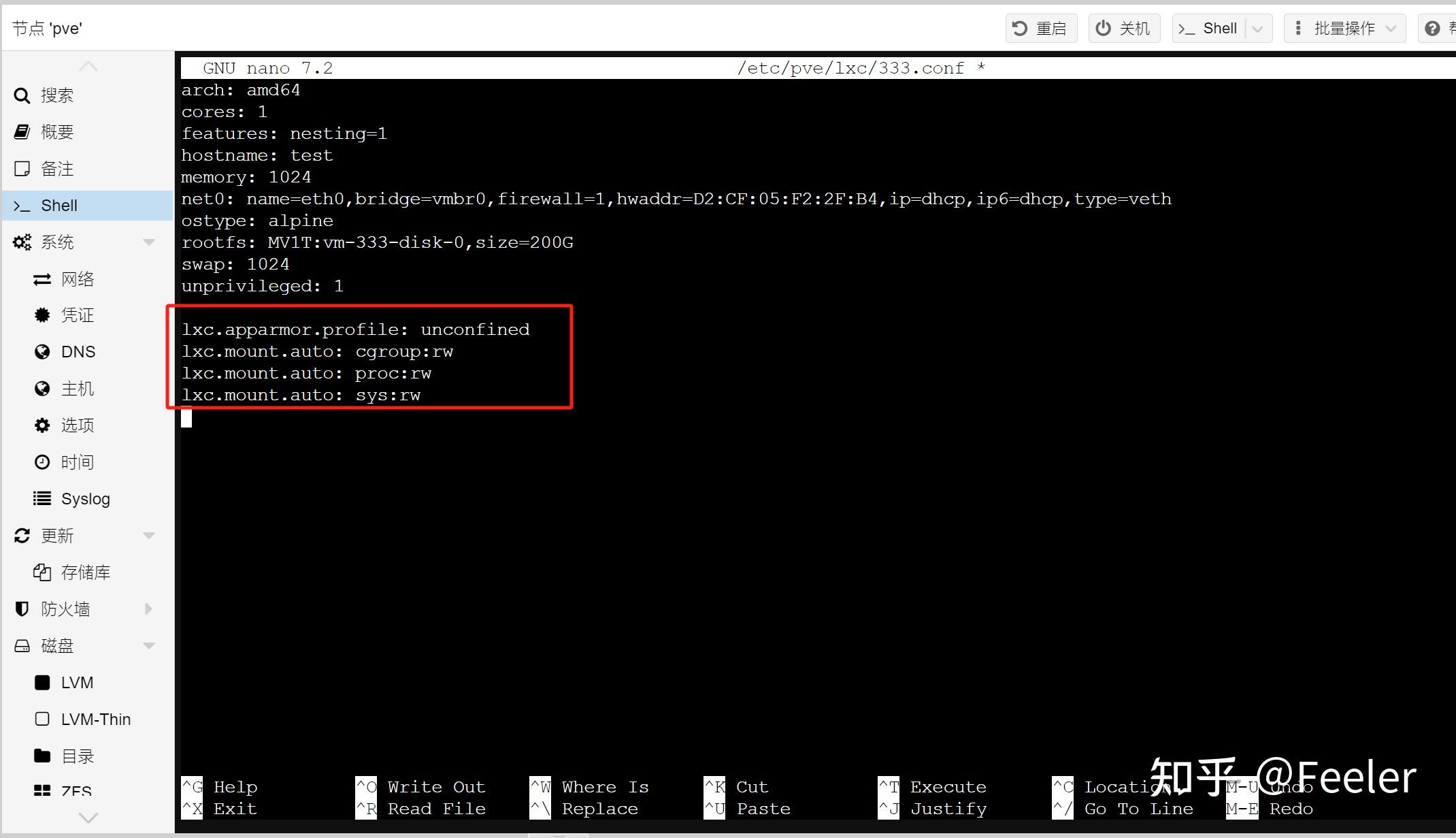This screenshot has height=838, width=1456.
Task: Click the 凭证 certificate icon
Action: coord(42,315)
